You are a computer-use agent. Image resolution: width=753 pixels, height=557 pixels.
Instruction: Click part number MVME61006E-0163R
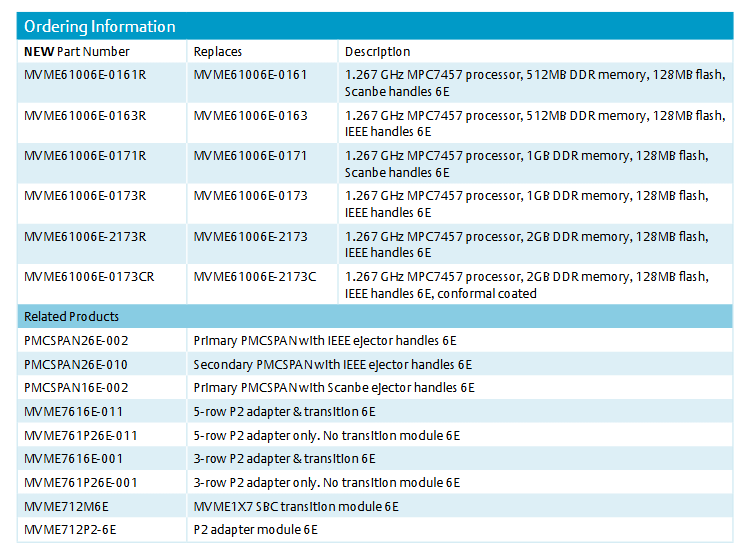click(x=85, y=116)
